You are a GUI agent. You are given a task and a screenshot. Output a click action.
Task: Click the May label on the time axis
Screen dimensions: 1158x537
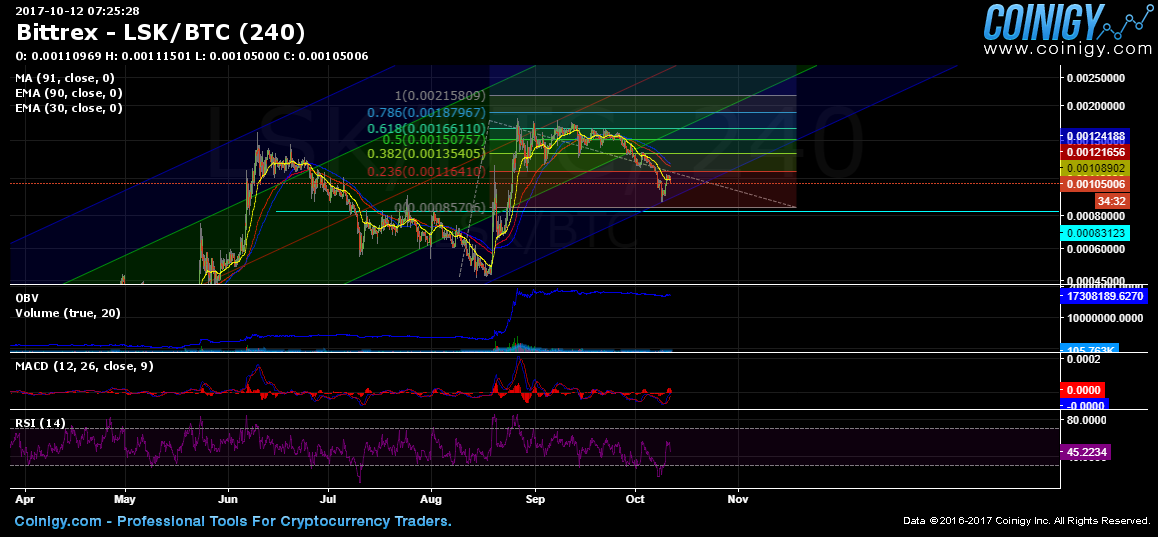[126, 499]
